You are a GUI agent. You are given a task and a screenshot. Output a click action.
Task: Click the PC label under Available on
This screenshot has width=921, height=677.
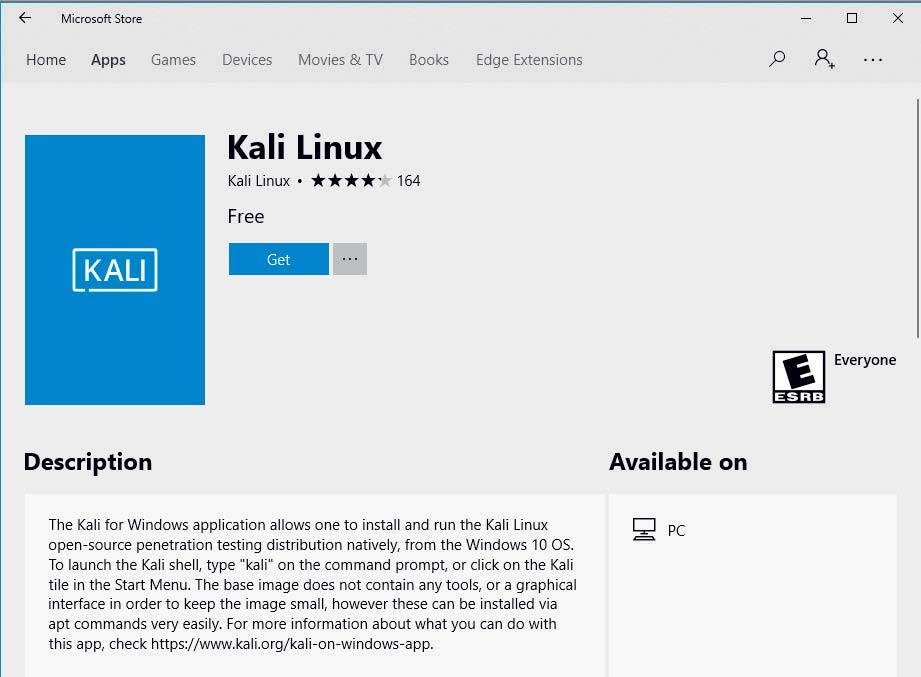pos(677,531)
